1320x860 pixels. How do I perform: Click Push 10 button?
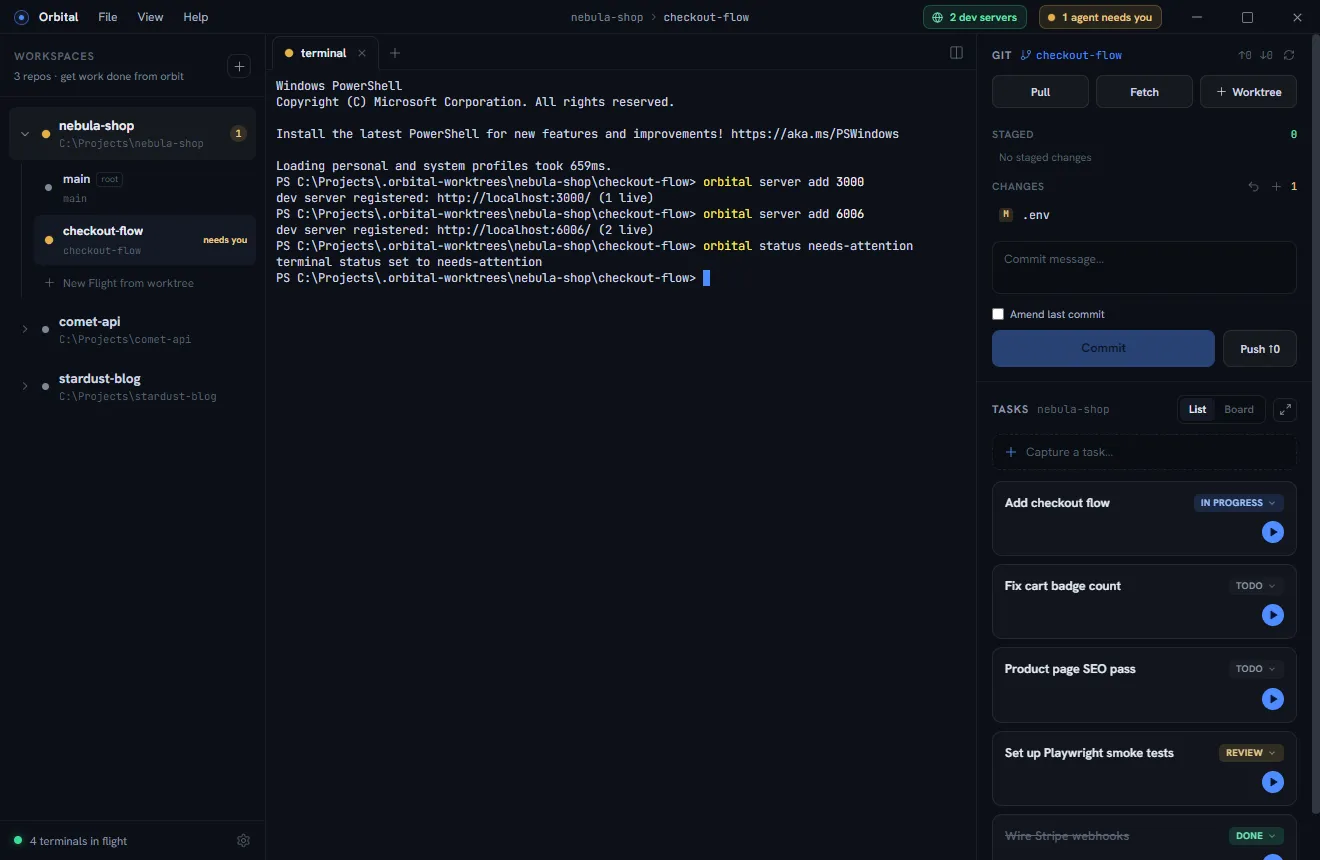coord(1260,349)
